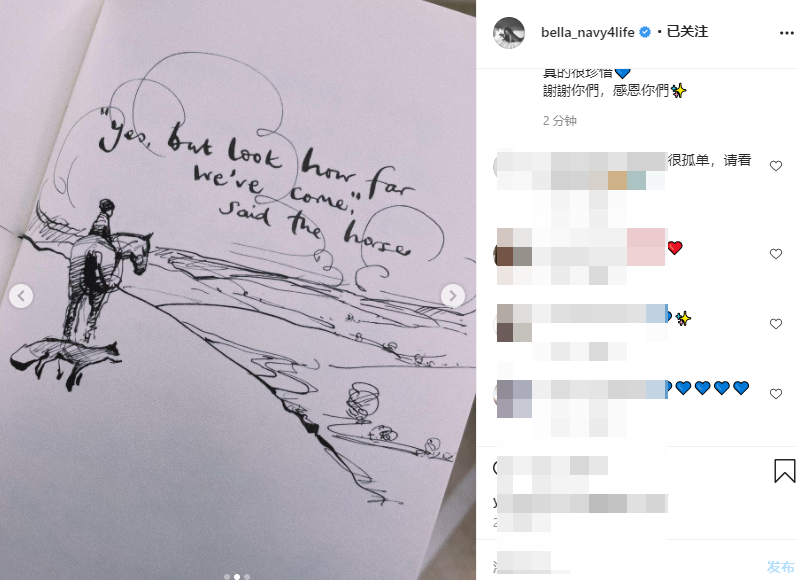The height and width of the screenshot is (580, 796).
Task: Open the bella_navy4life username link
Action: [x=587, y=32]
